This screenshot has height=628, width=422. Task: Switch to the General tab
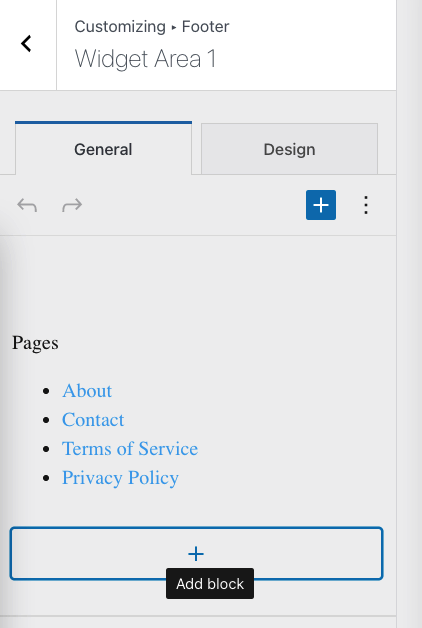click(103, 149)
